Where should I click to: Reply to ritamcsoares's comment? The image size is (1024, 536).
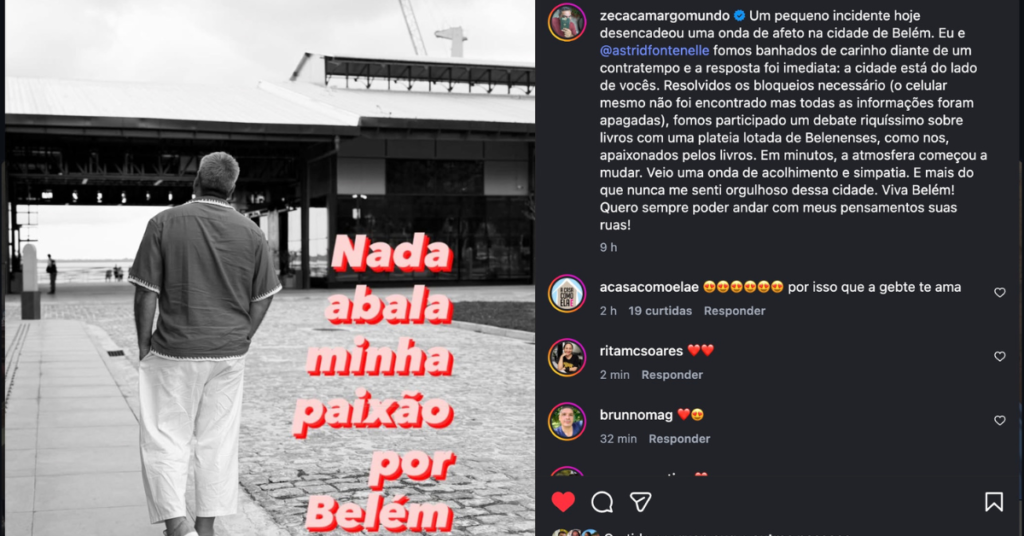[x=672, y=375]
